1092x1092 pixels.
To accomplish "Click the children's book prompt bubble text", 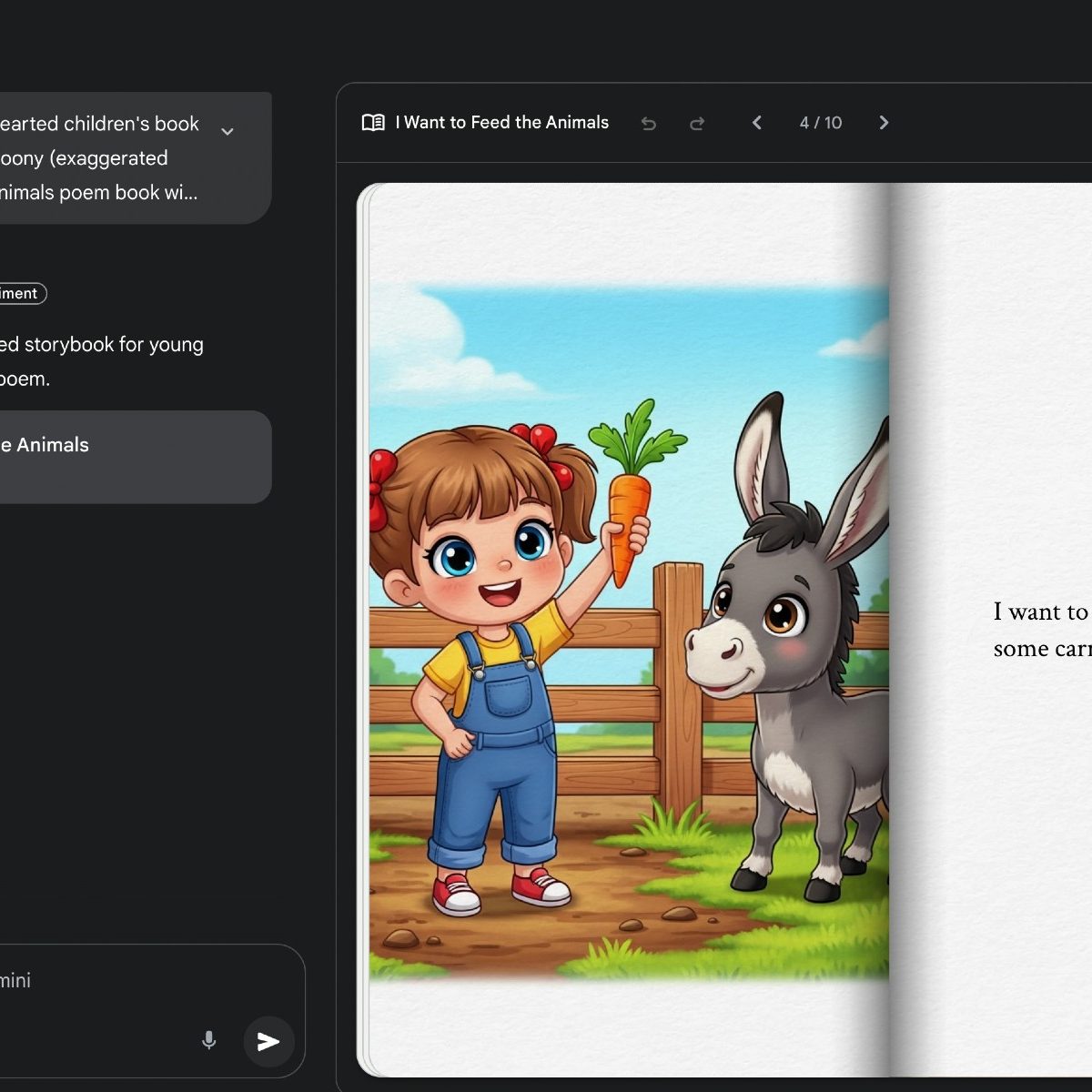I will (x=100, y=157).
